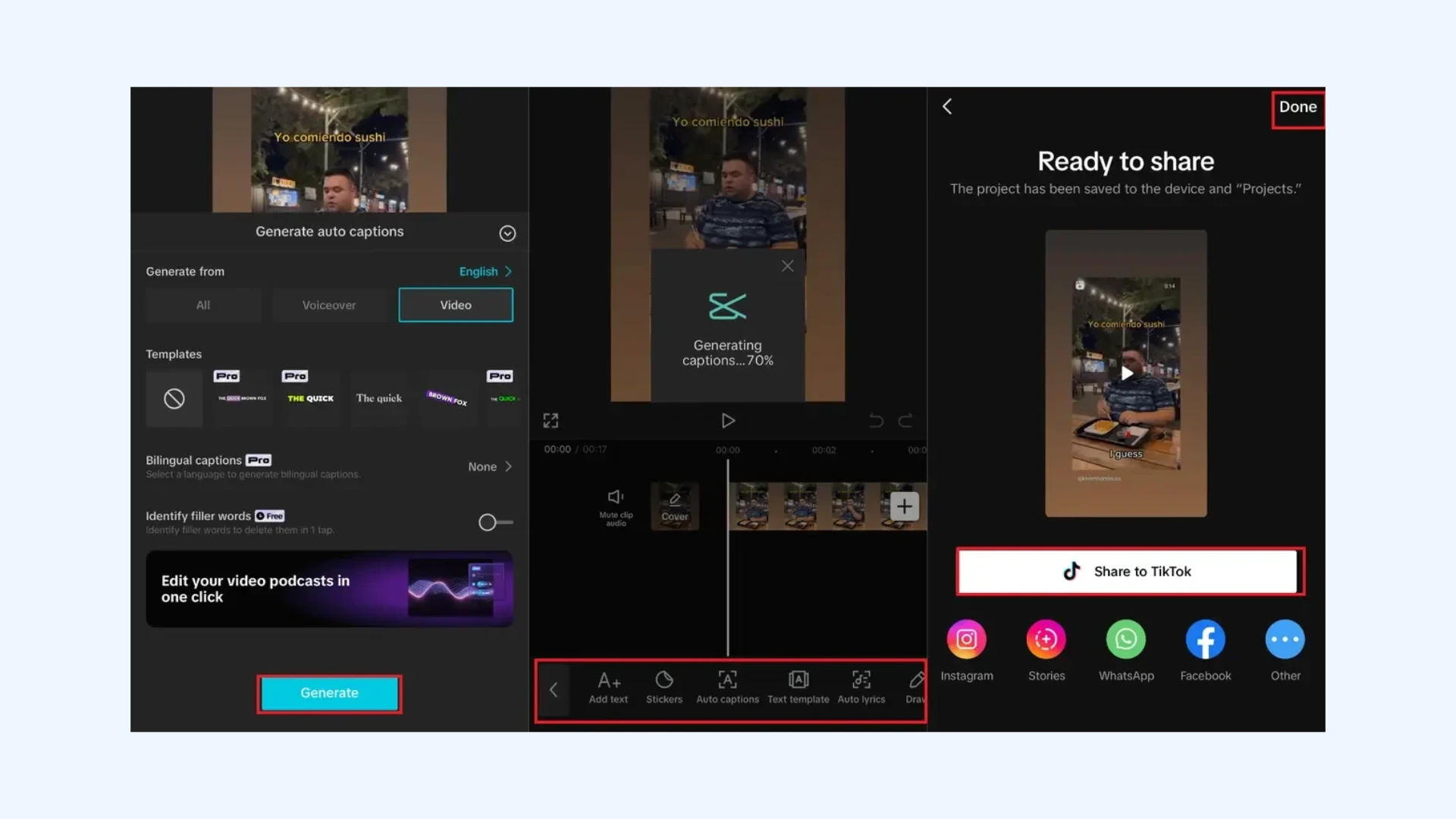Viewport: 1456px width, 819px height.
Task: Open the English language selector
Action: [485, 271]
